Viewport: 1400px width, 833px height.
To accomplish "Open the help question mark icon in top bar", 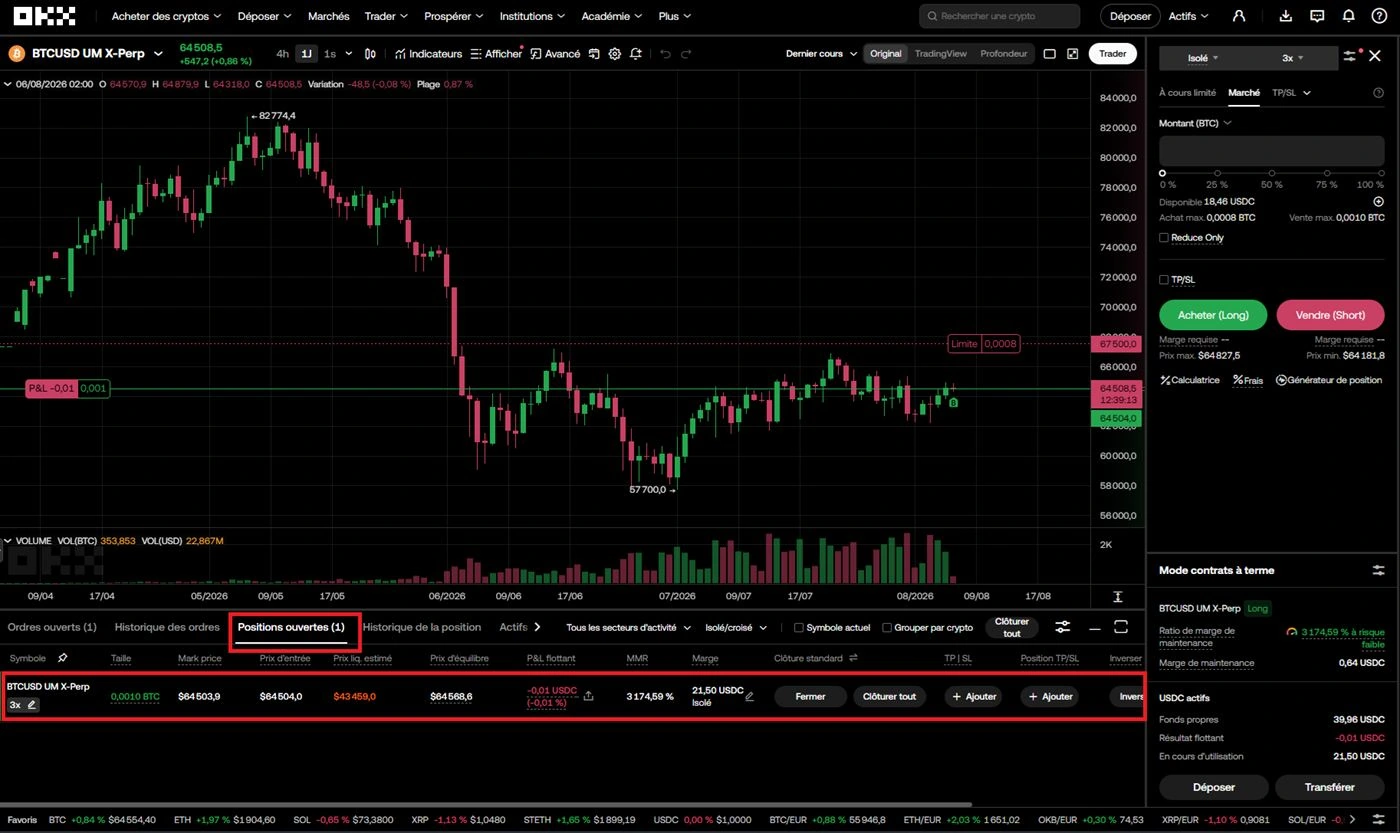I will click(1379, 16).
